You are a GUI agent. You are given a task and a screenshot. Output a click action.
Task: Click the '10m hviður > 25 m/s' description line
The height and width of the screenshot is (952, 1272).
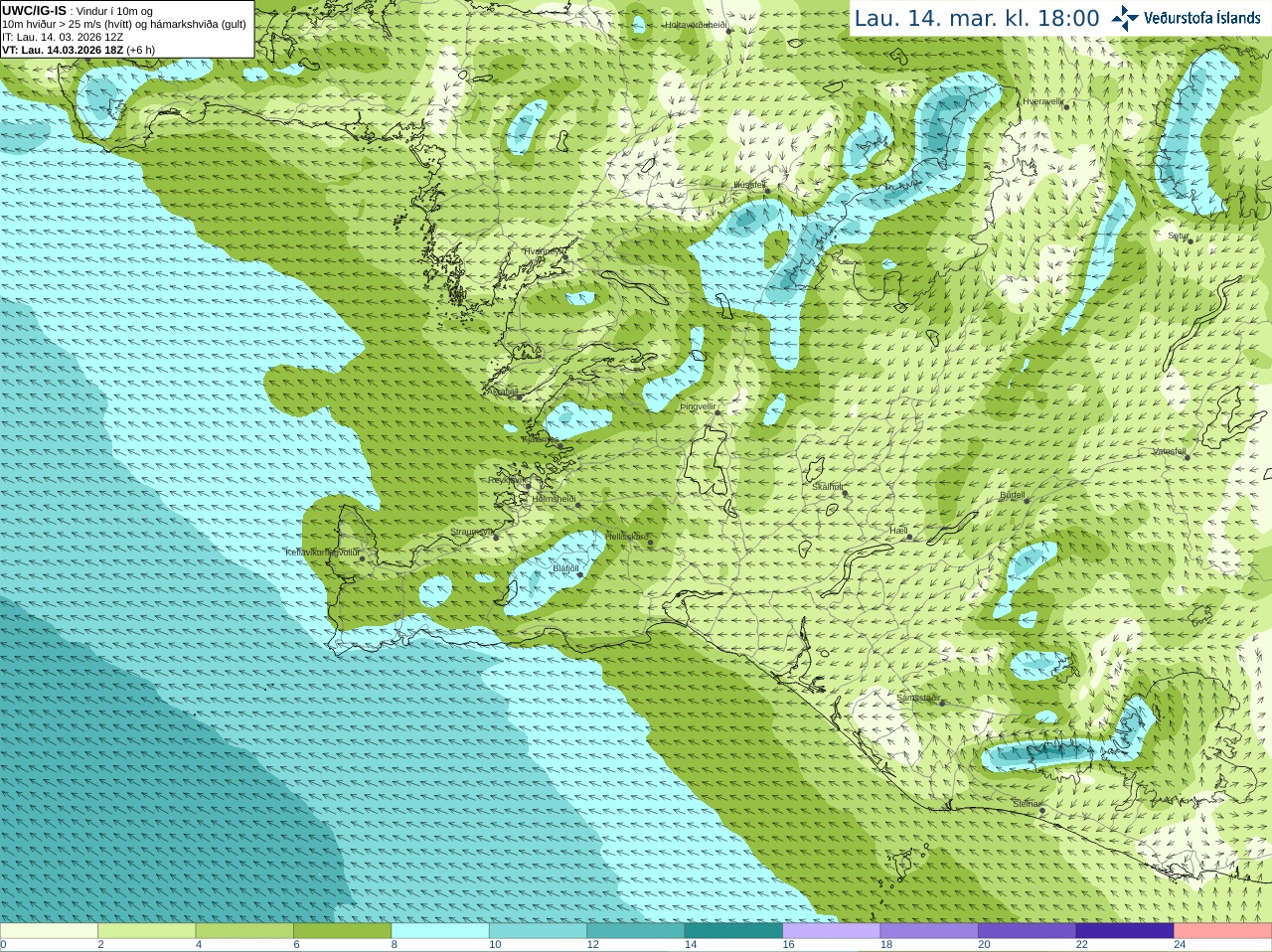coord(124,24)
